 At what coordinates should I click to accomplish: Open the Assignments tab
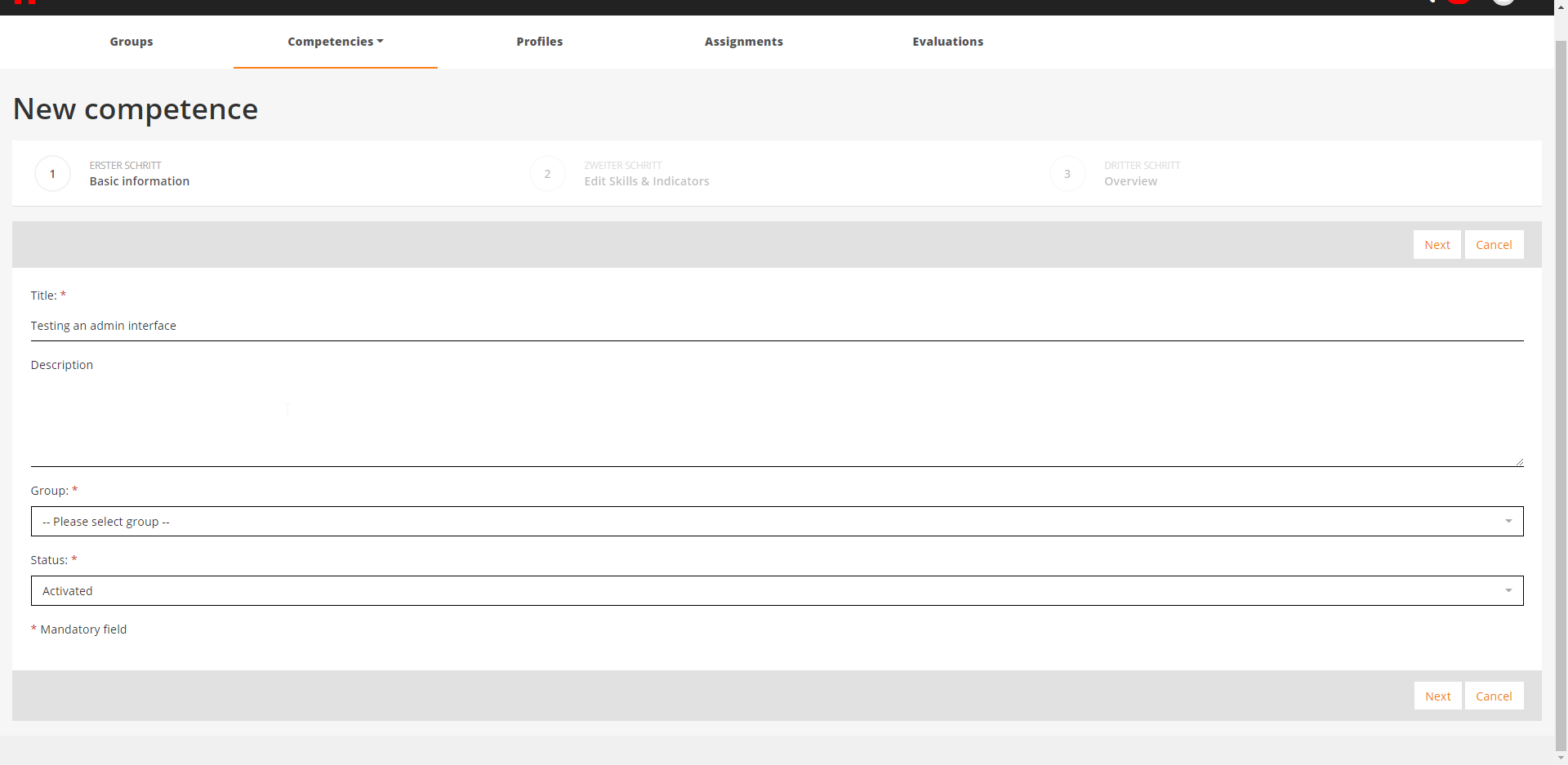pyautogui.click(x=743, y=42)
